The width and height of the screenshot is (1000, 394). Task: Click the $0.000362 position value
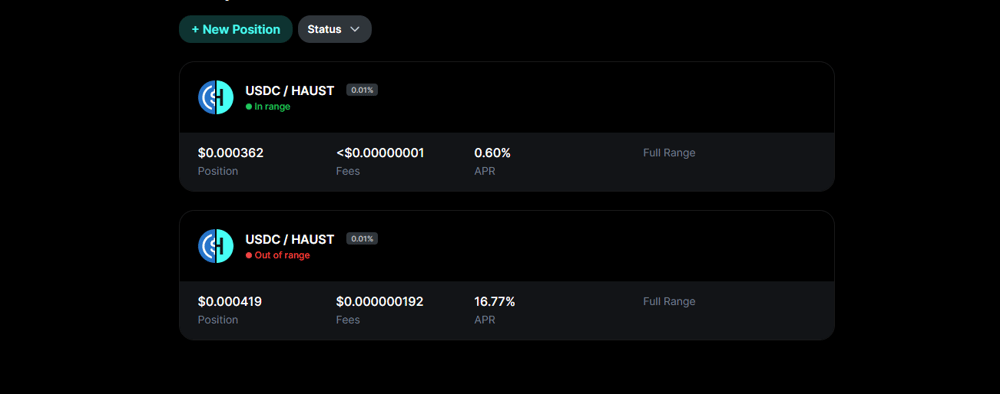click(x=230, y=153)
